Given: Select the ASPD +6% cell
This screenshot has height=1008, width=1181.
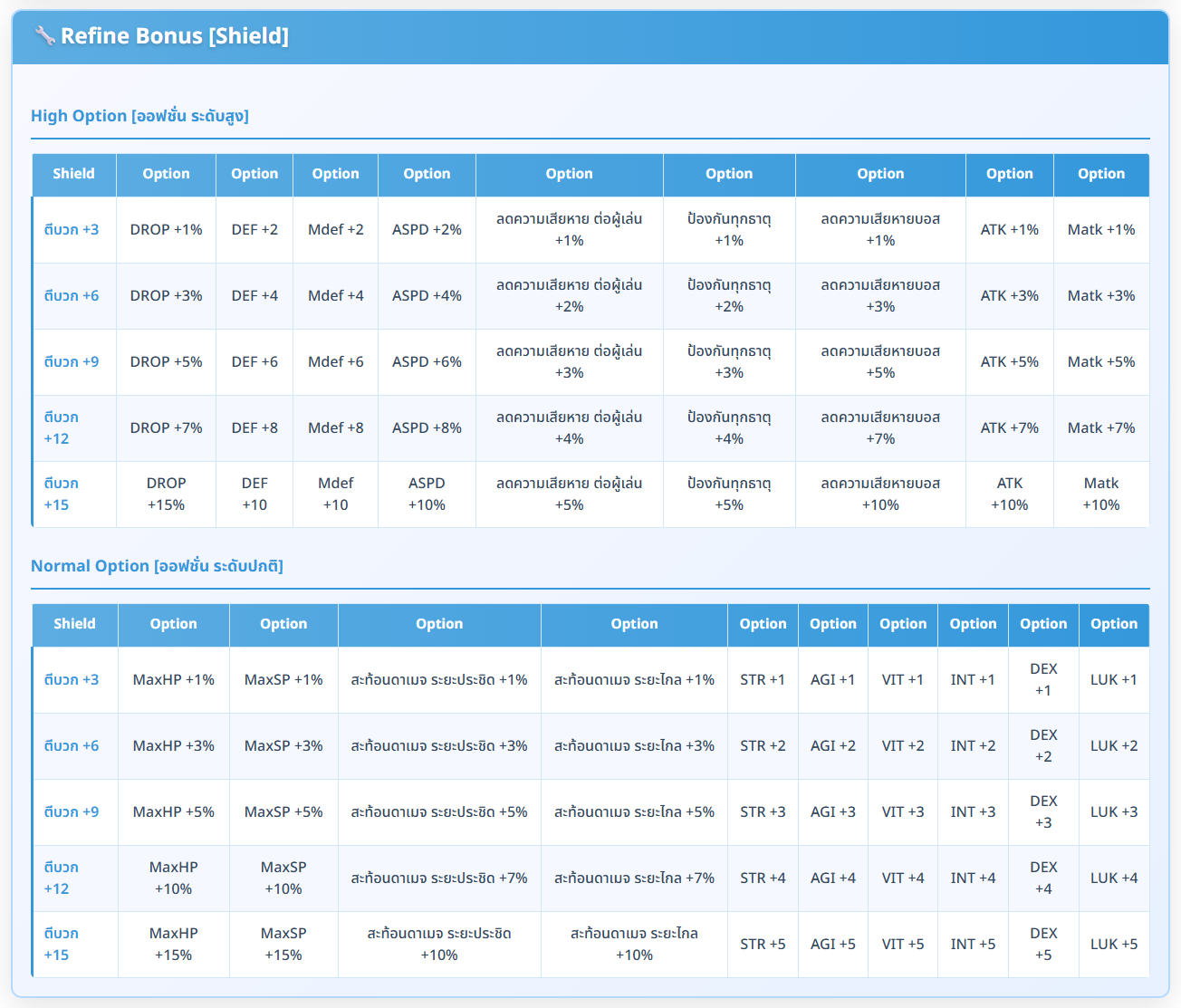Looking at the screenshot, I should pos(427,362).
